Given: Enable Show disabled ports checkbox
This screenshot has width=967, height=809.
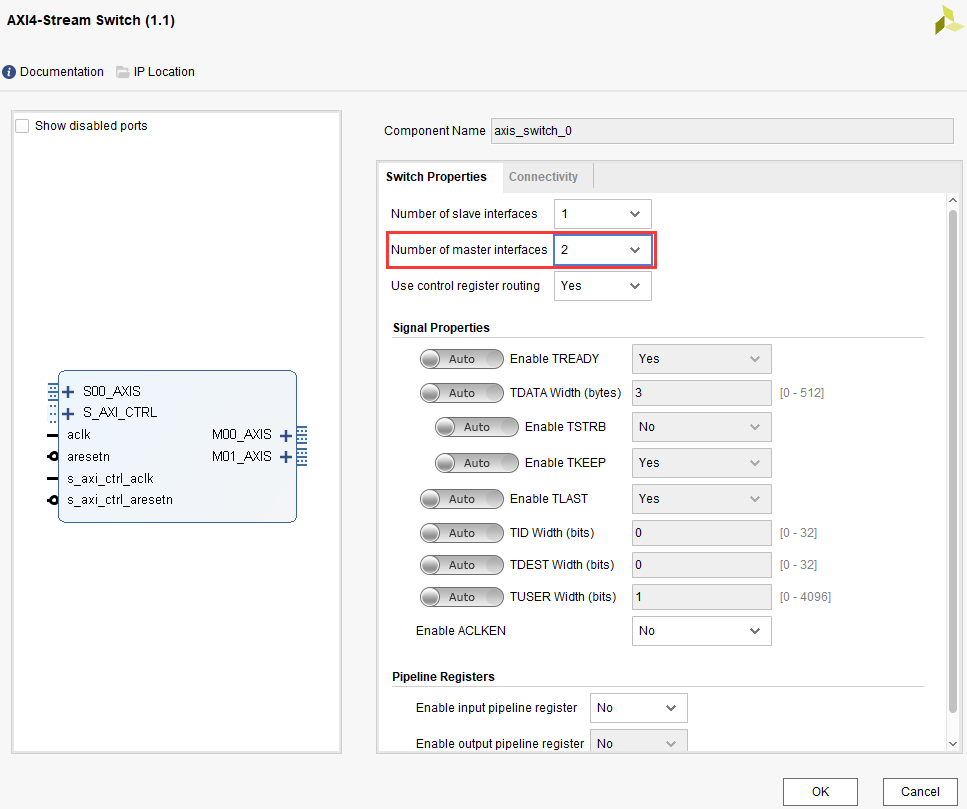Looking at the screenshot, I should pos(23,126).
